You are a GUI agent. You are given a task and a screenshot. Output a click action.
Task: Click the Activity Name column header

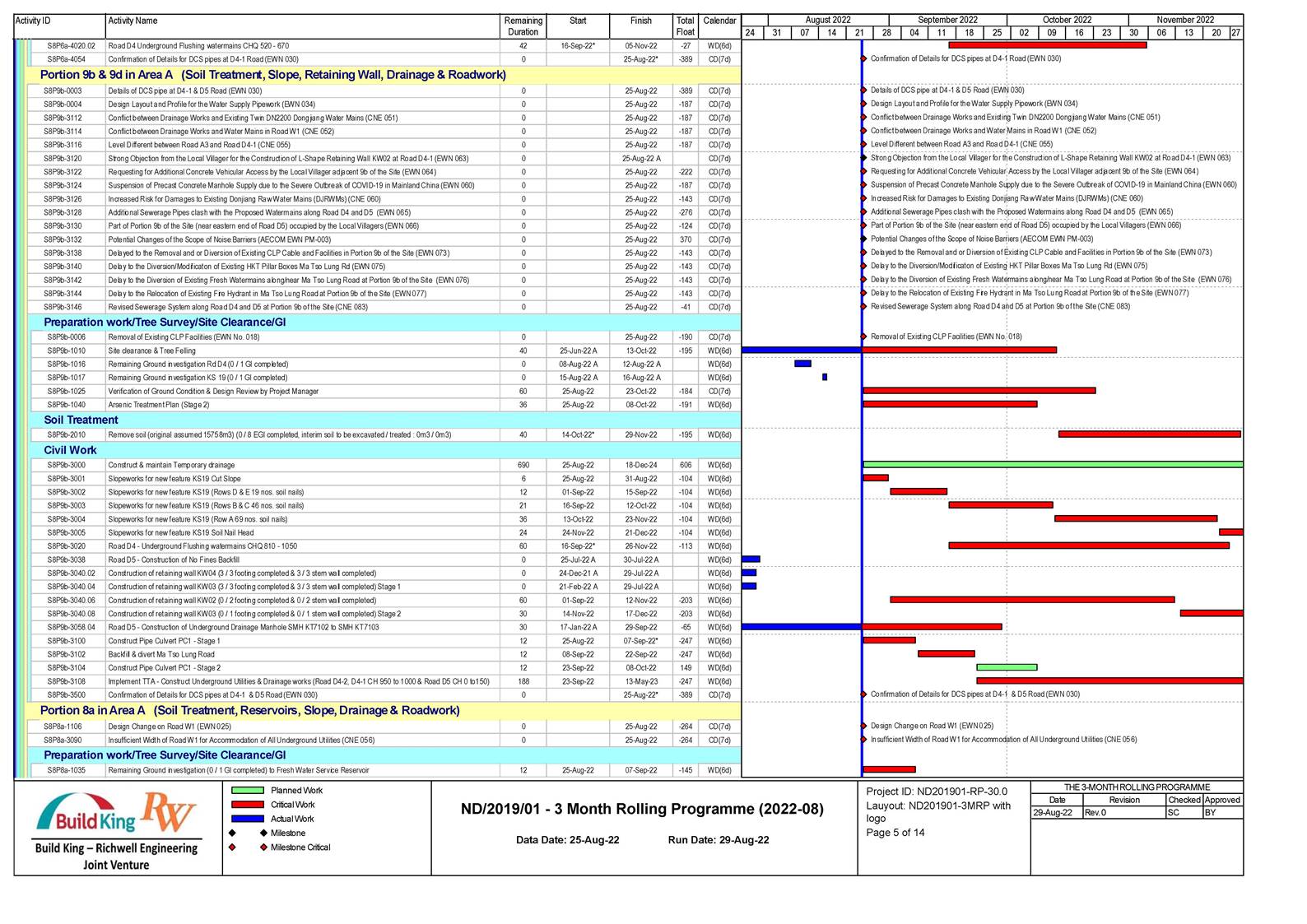133,21
